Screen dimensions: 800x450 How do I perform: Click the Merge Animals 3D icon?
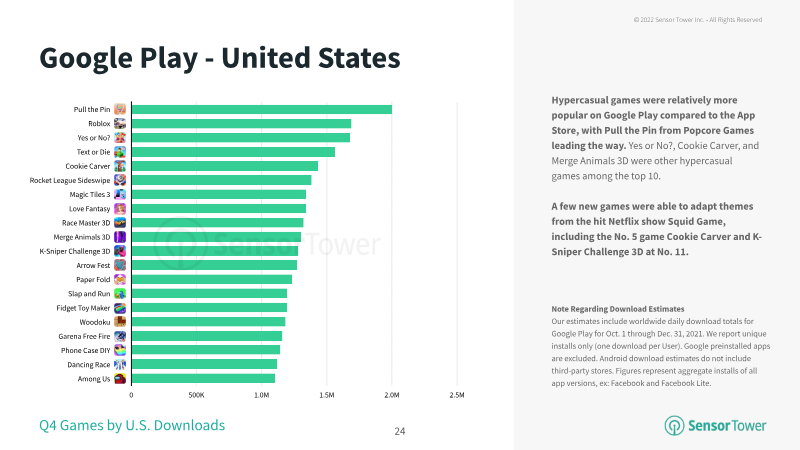point(120,237)
